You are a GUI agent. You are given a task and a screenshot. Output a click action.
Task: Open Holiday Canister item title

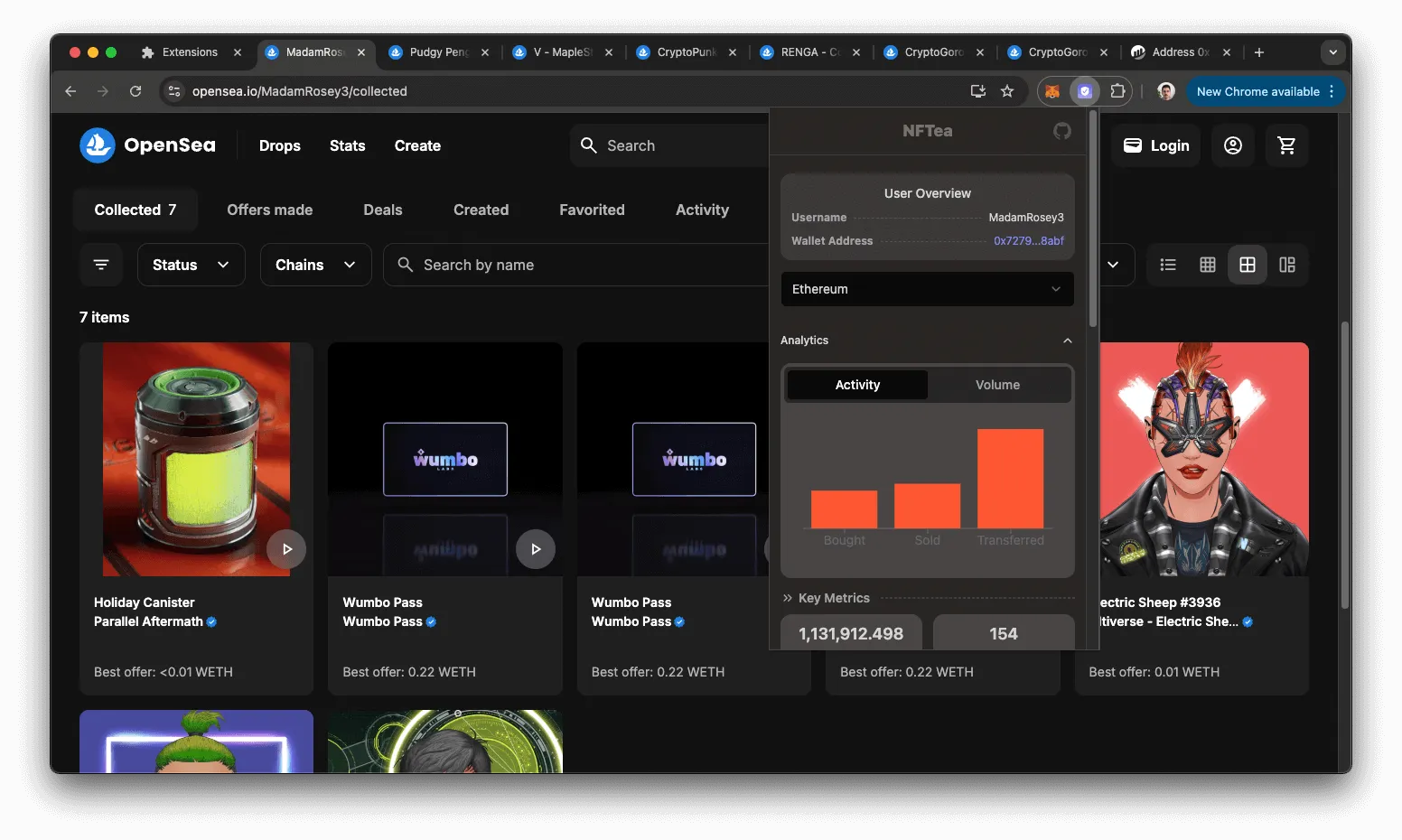pos(145,602)
